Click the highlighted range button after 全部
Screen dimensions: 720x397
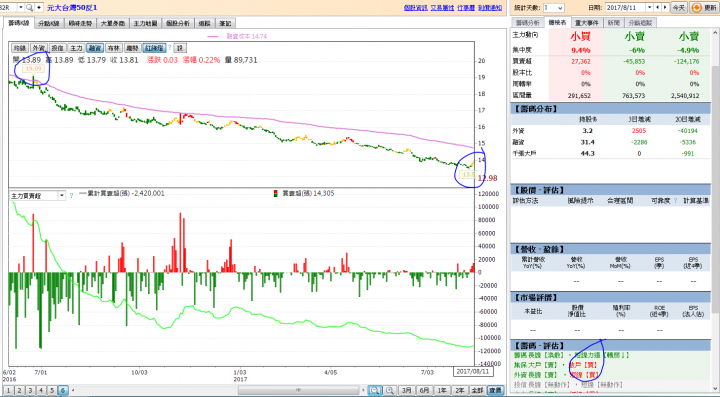click(495, 391)
